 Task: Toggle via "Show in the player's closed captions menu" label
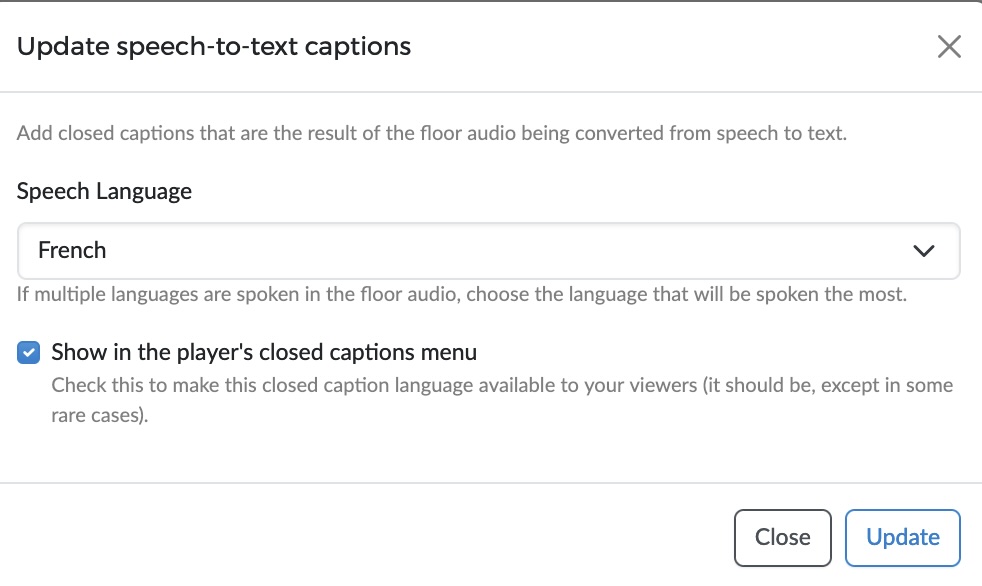(264, 352)
